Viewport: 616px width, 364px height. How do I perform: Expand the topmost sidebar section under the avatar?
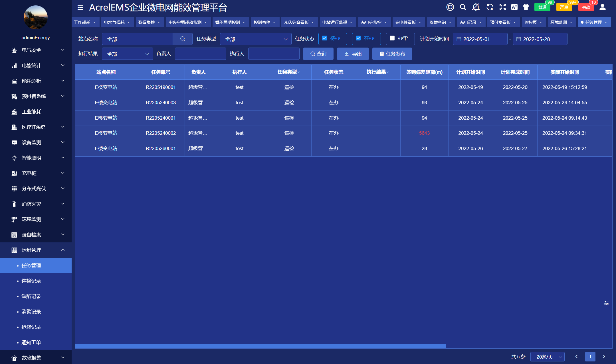coord(36,50)
